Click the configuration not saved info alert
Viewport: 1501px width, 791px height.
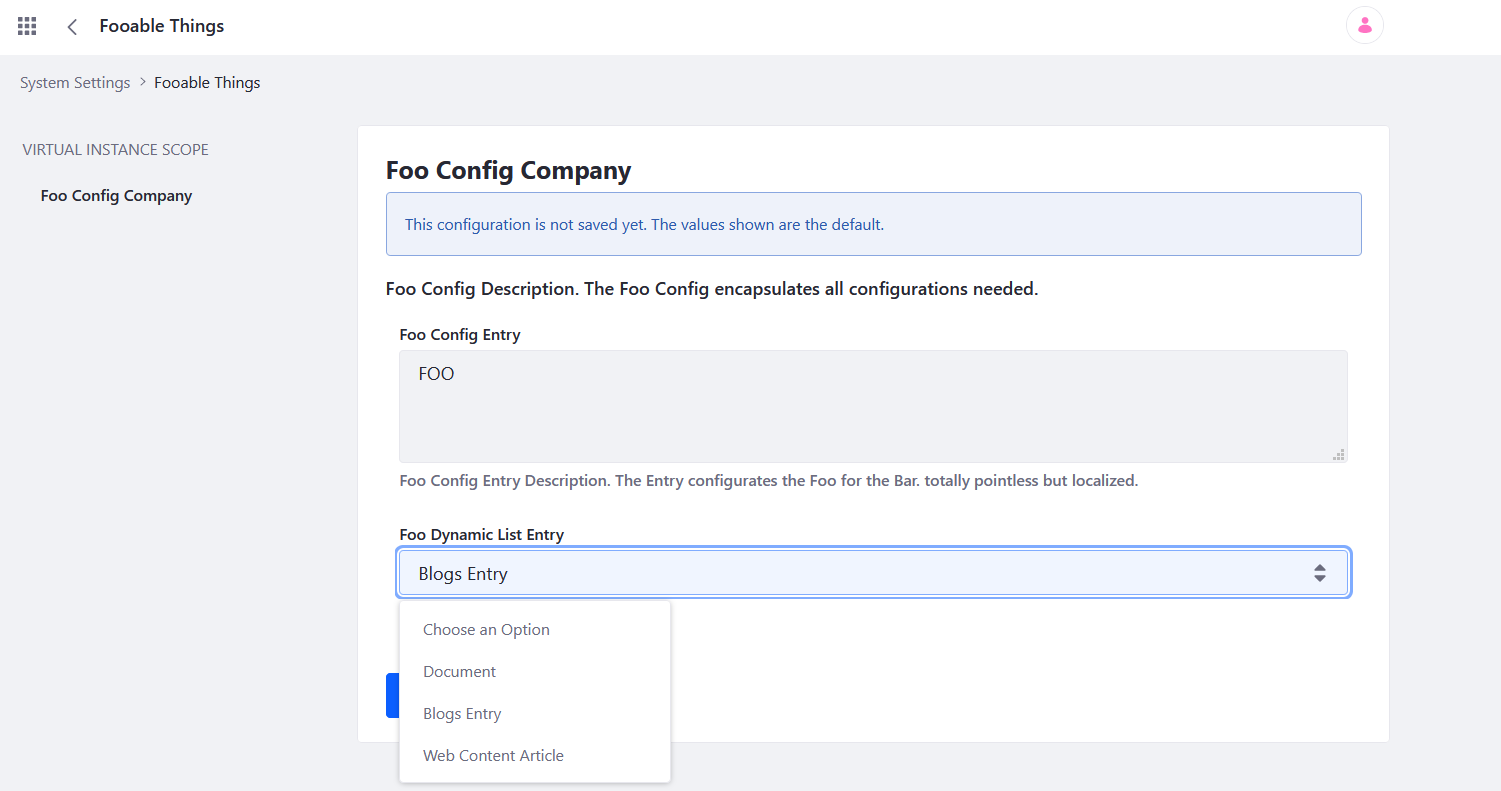click(873, 224)
